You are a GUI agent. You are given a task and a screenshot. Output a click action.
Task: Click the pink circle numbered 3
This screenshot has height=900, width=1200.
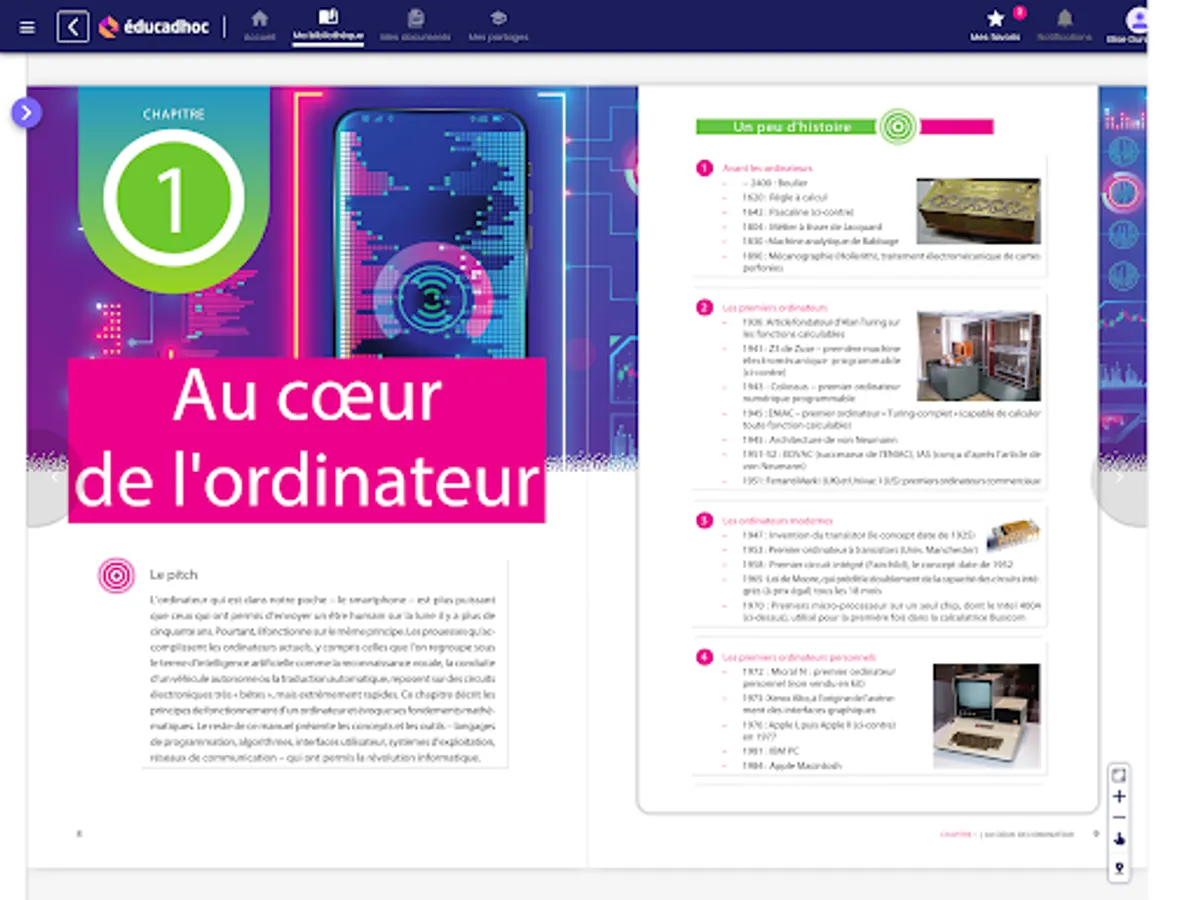point(705,520)
